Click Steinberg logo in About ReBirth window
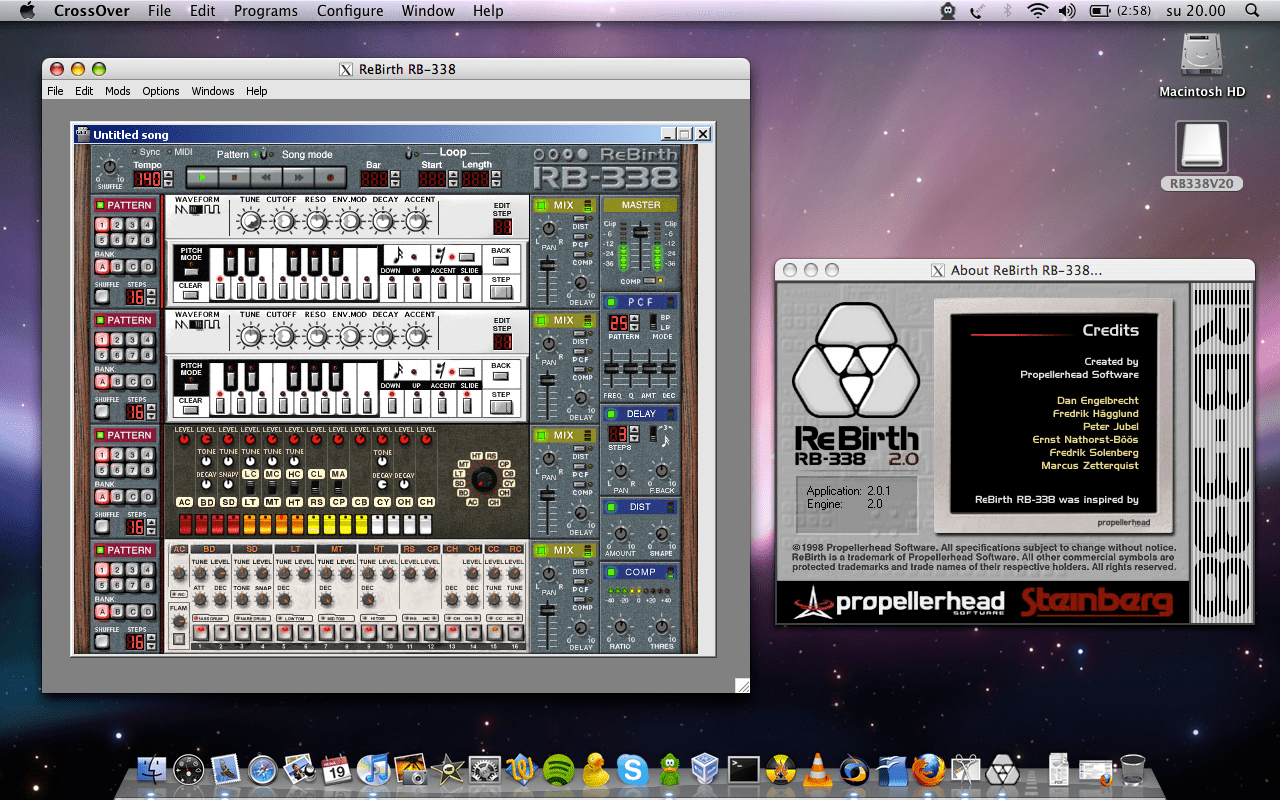1280x800 pixels. tap(1097, 602)
